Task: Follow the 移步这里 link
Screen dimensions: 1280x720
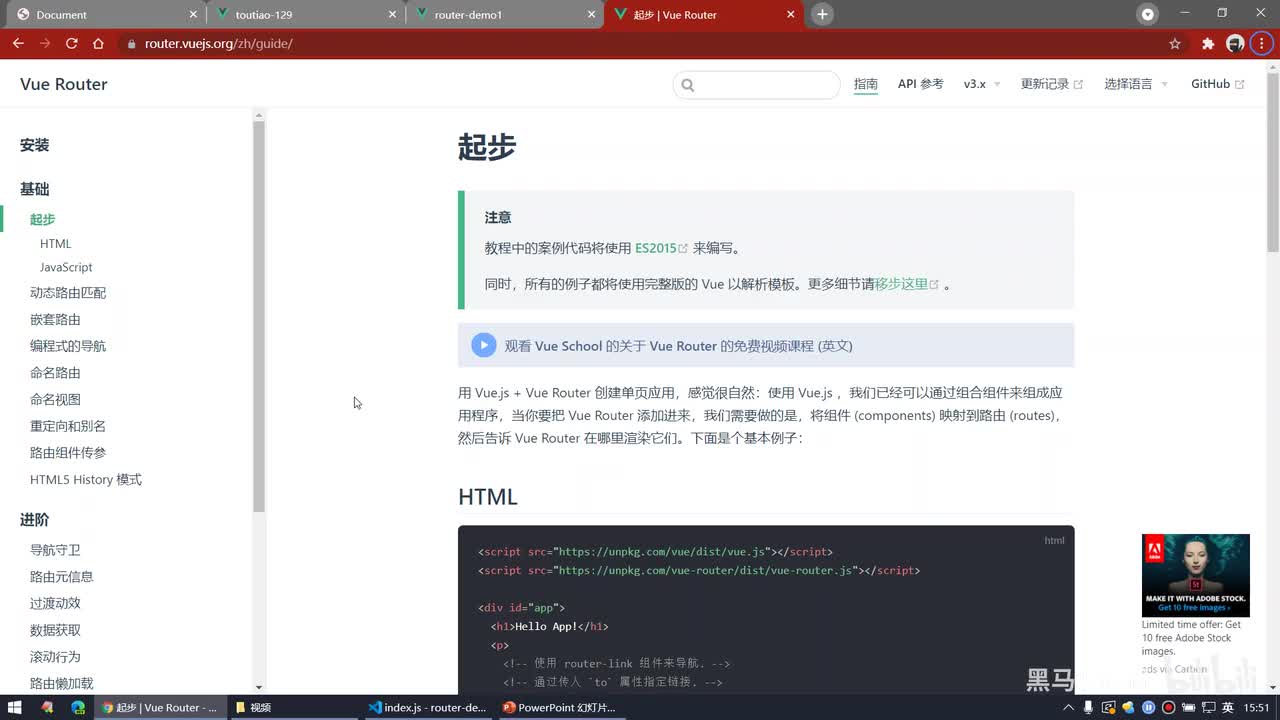Action: click(x=907, y=284)
